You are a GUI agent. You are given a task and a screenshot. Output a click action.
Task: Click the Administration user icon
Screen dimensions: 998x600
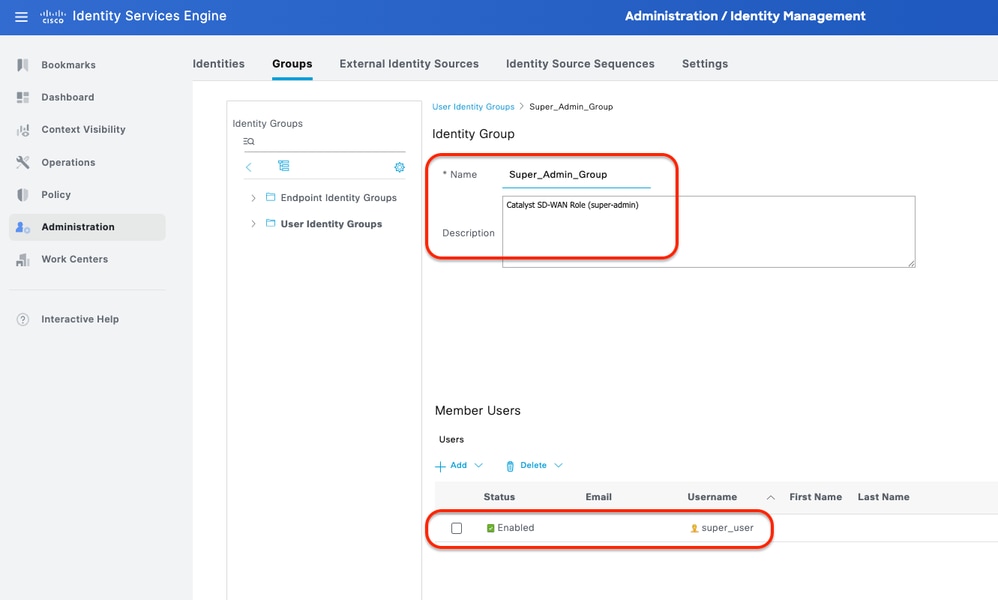pyautogui.click(x=23, y=227)
